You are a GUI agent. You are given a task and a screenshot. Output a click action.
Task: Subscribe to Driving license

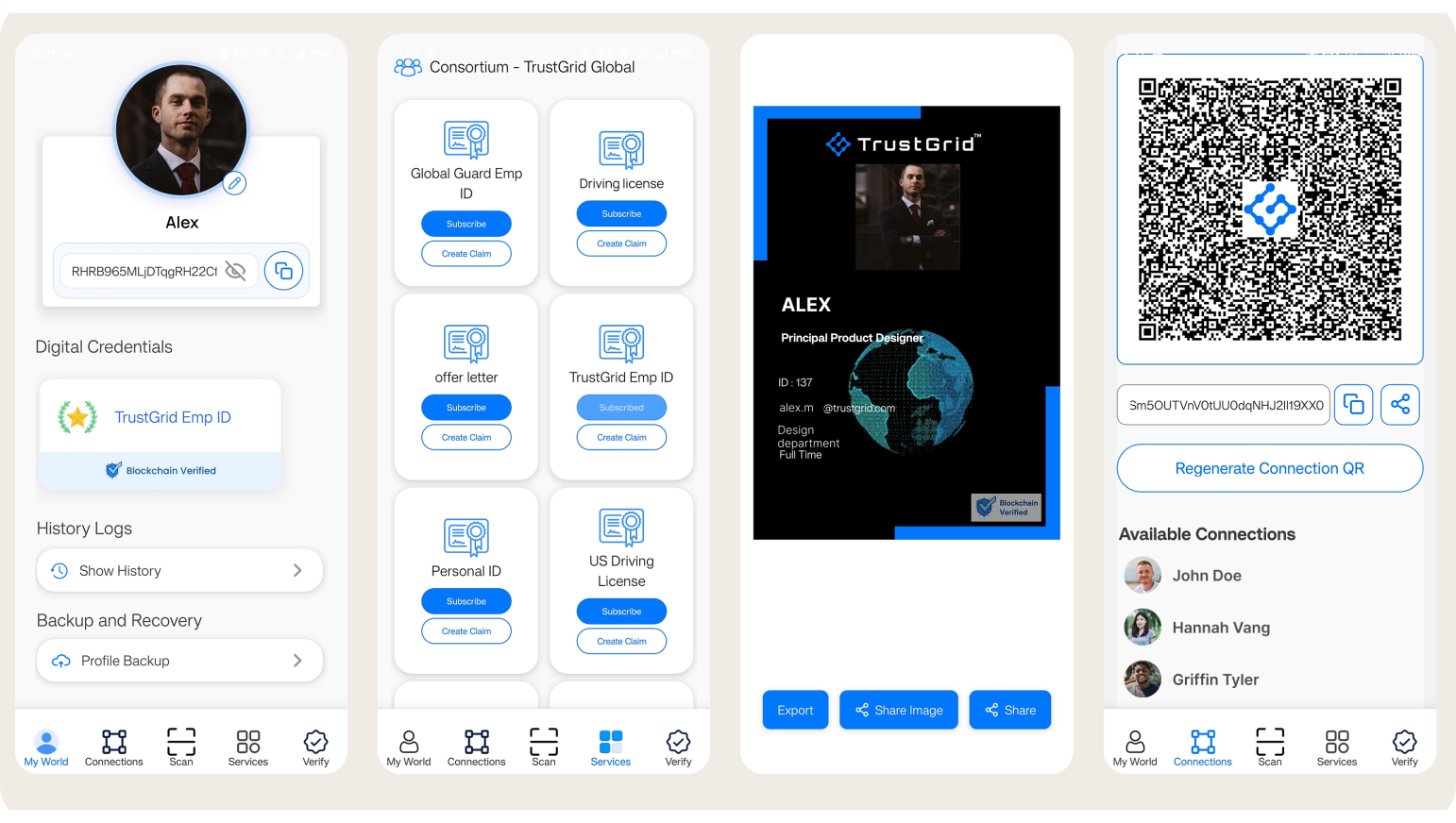621,213
